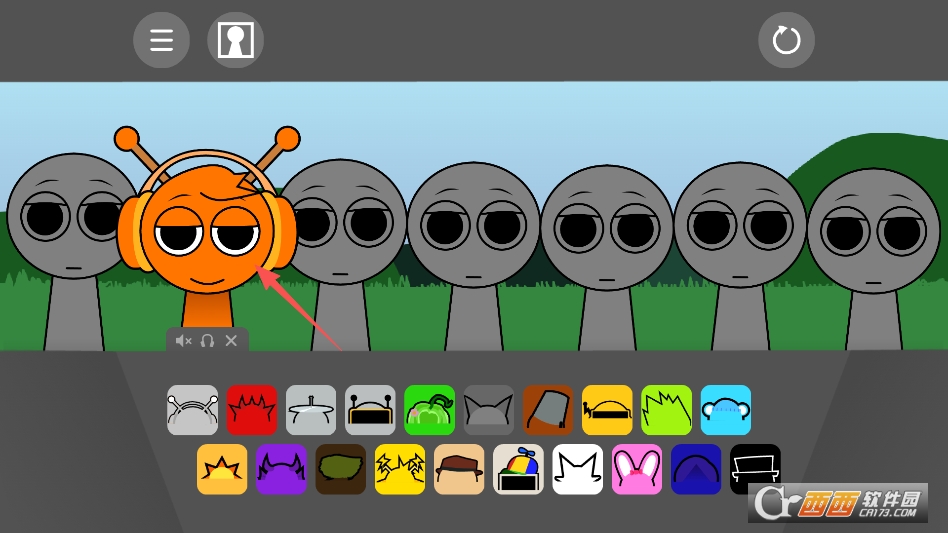
Task: Open the keyhole character gallery button
Action: click(x=235, y=40)
